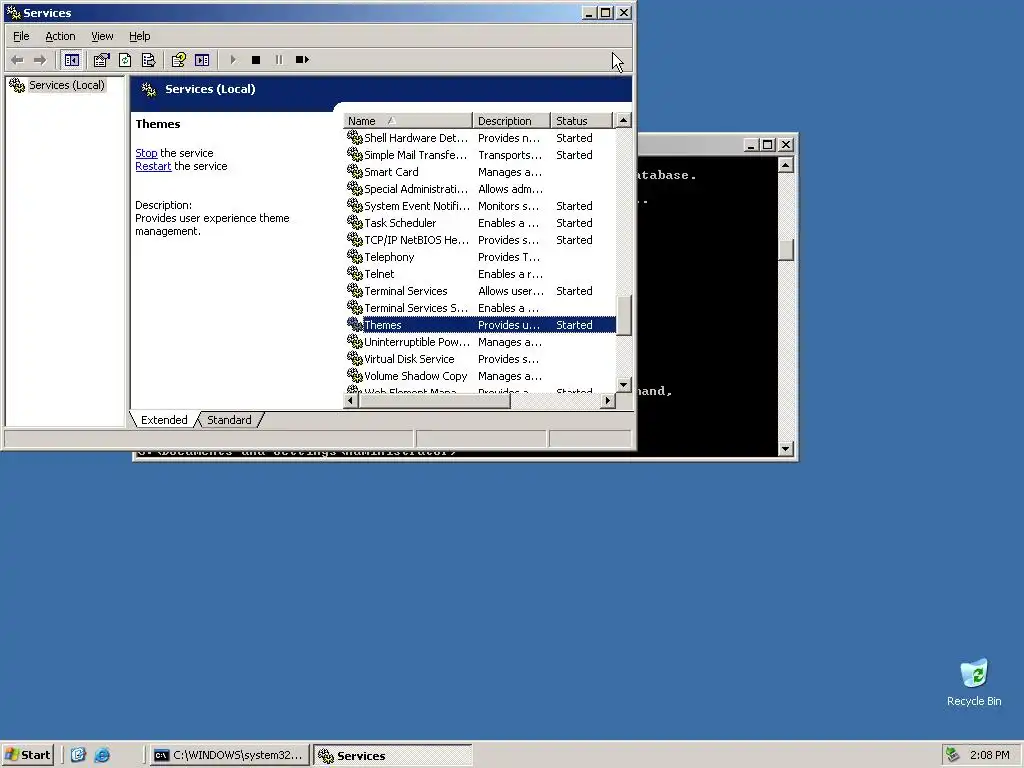Click gear icon of Telnet service
1024x768 pixels.
355,274
